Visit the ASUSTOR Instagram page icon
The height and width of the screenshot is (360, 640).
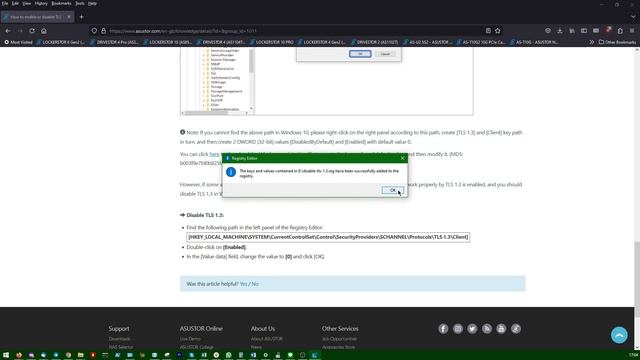458,329
